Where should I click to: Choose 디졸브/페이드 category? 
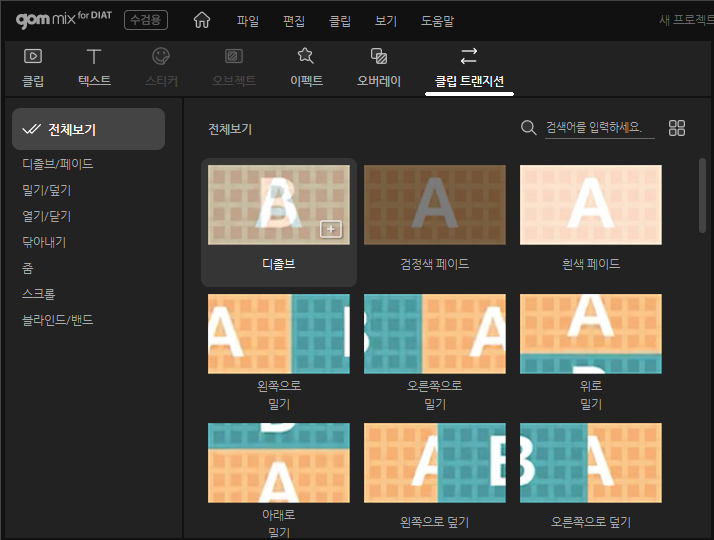58,164
